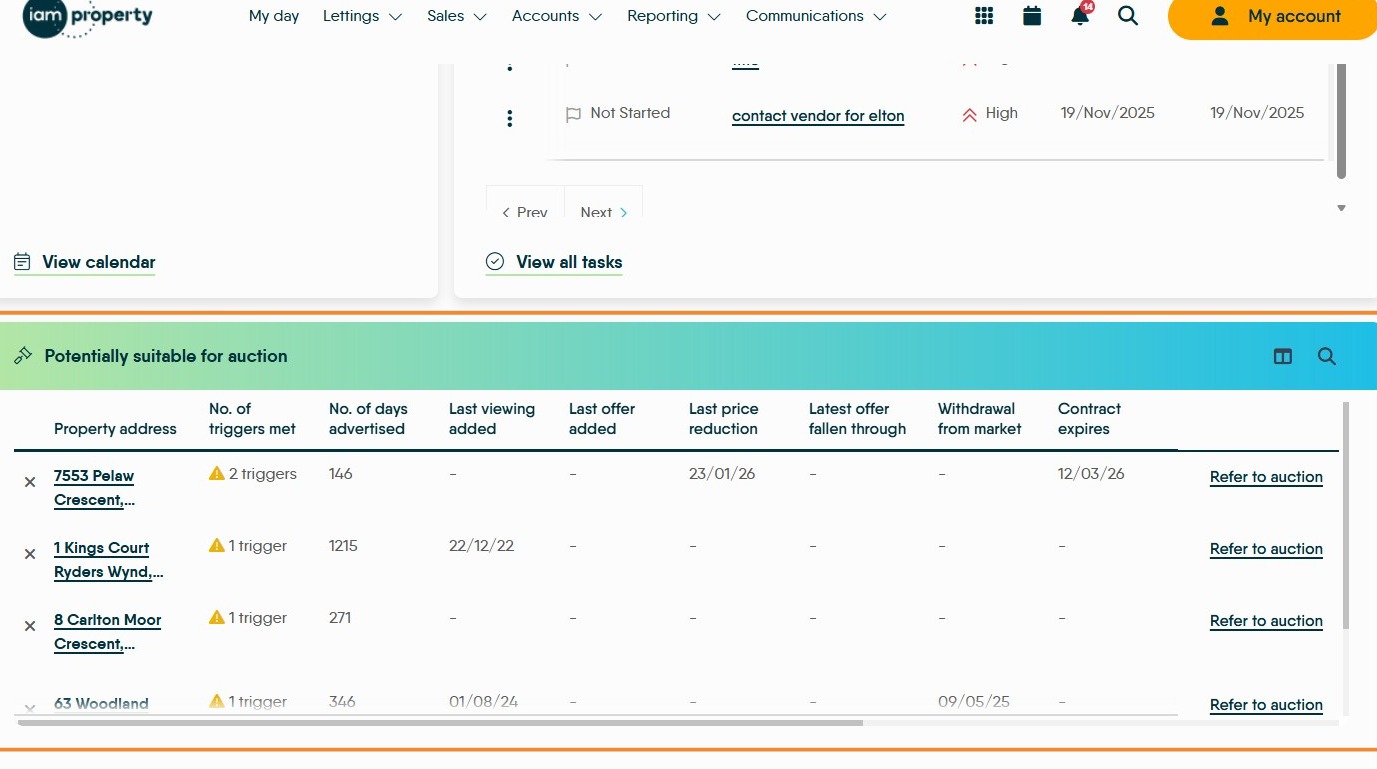Click the 09/05/25 withdrawal date
This screenshot has height=769, width=1377.
974,702
